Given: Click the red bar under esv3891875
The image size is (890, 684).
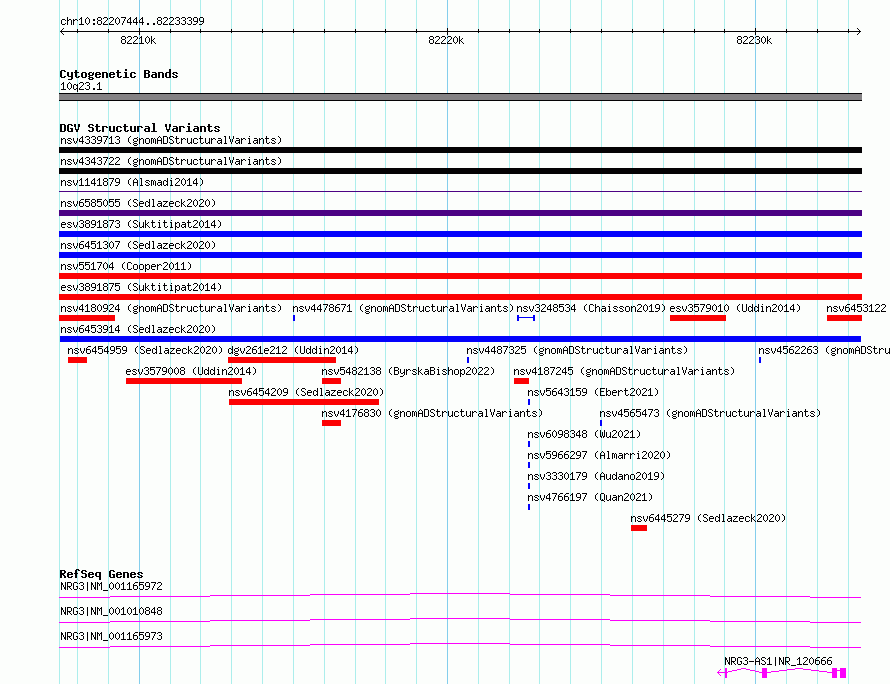Looking at the screenshot, I should tap(460, 297).
